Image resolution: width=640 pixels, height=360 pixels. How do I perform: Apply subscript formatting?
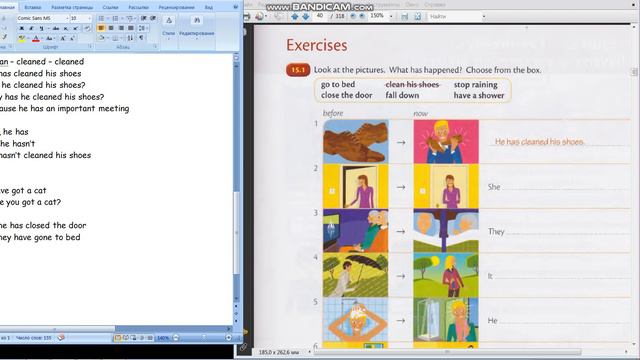point(66,28)
